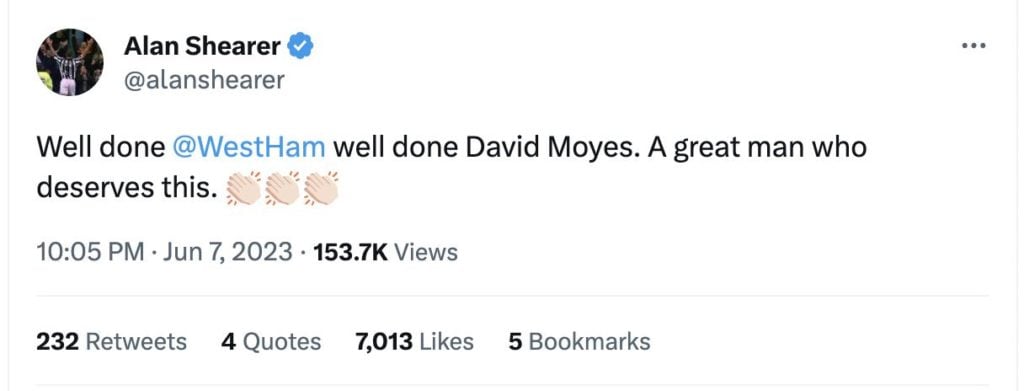Click the words David Moyes in tweet
Image resolution: width=1024 pixels, height=391 pixels.
[553, 149]
